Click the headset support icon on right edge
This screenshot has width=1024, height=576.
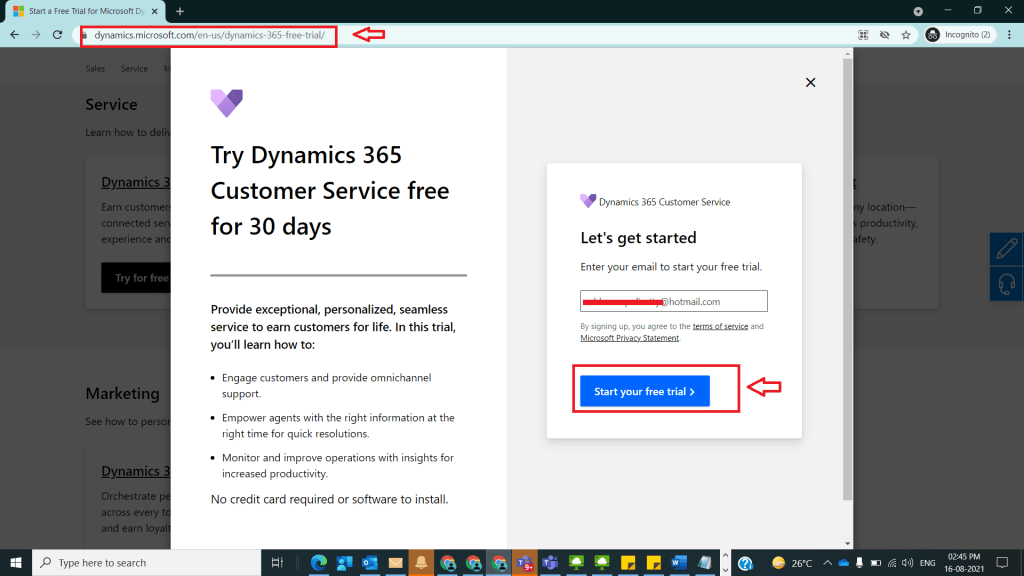1007,282
